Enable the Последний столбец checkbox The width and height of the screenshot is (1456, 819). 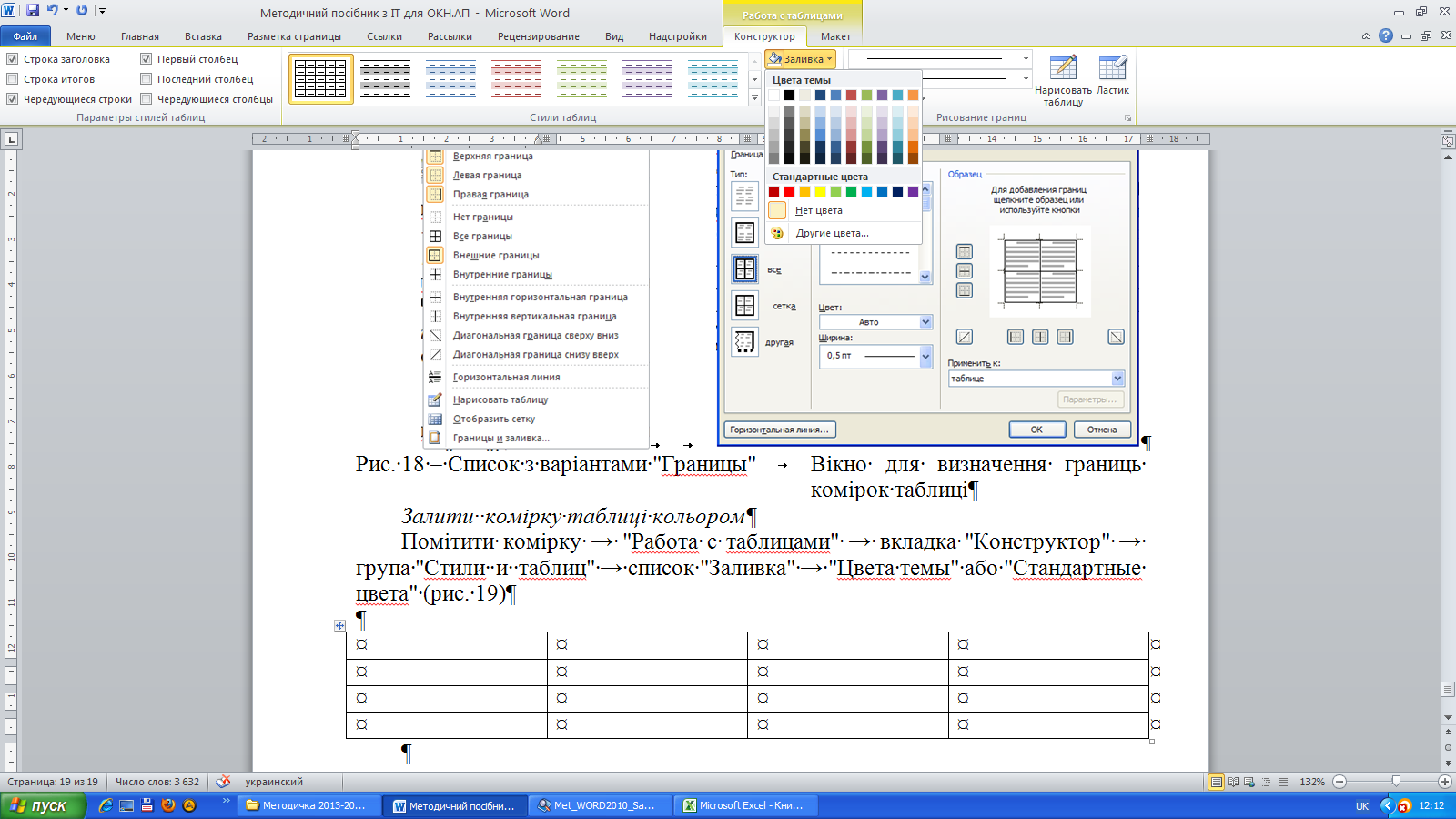(x=146, y=79)
